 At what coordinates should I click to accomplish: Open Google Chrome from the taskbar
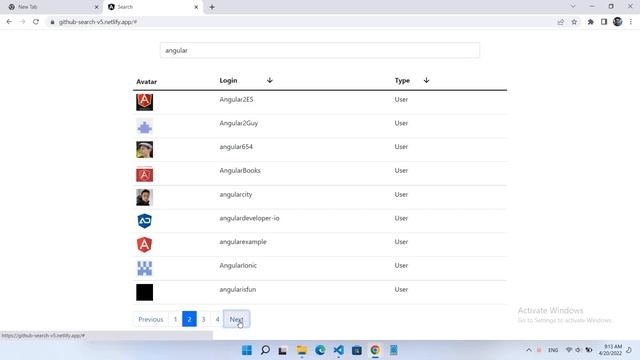coord(375,350)
